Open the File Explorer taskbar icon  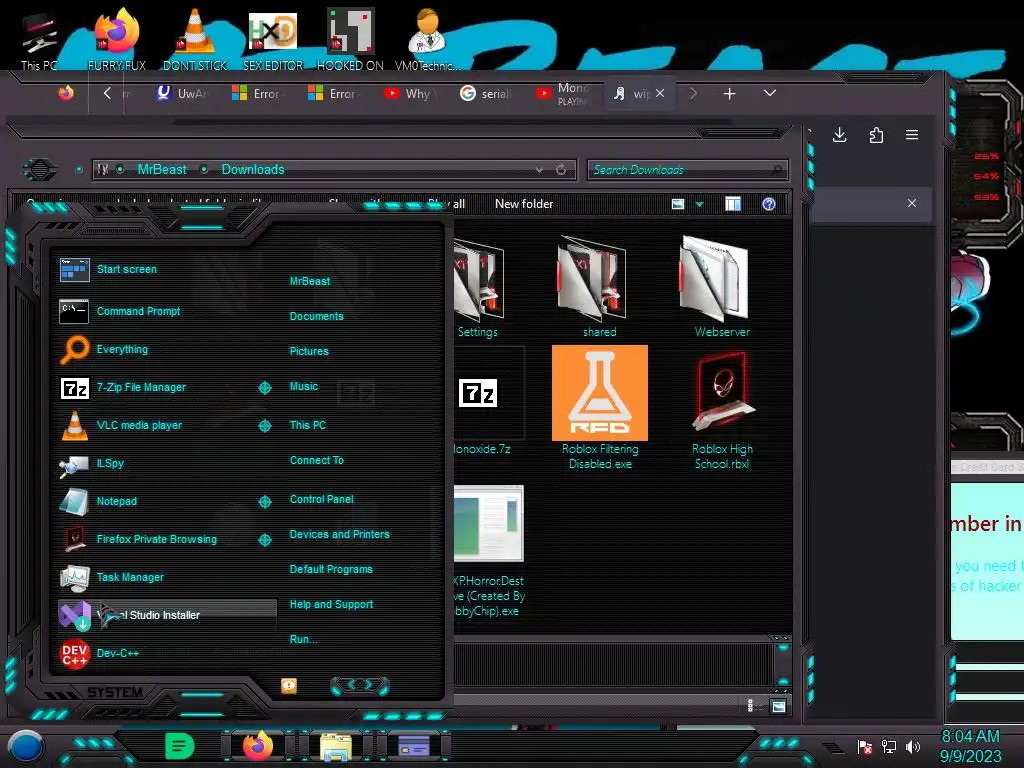pos(336,747)
